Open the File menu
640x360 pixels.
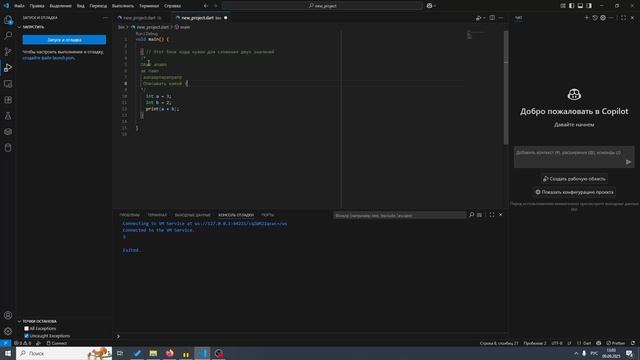coord(19,6)
